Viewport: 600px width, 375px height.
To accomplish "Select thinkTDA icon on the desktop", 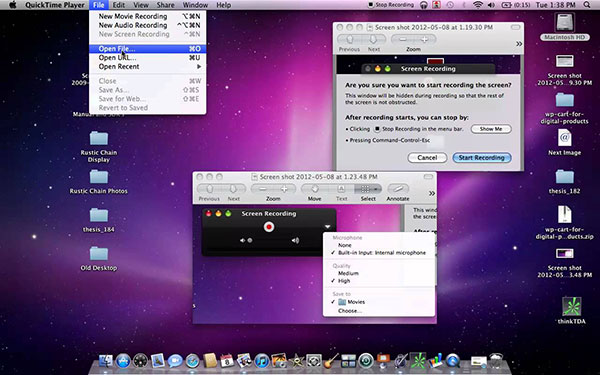I will (x=571, y=310).
